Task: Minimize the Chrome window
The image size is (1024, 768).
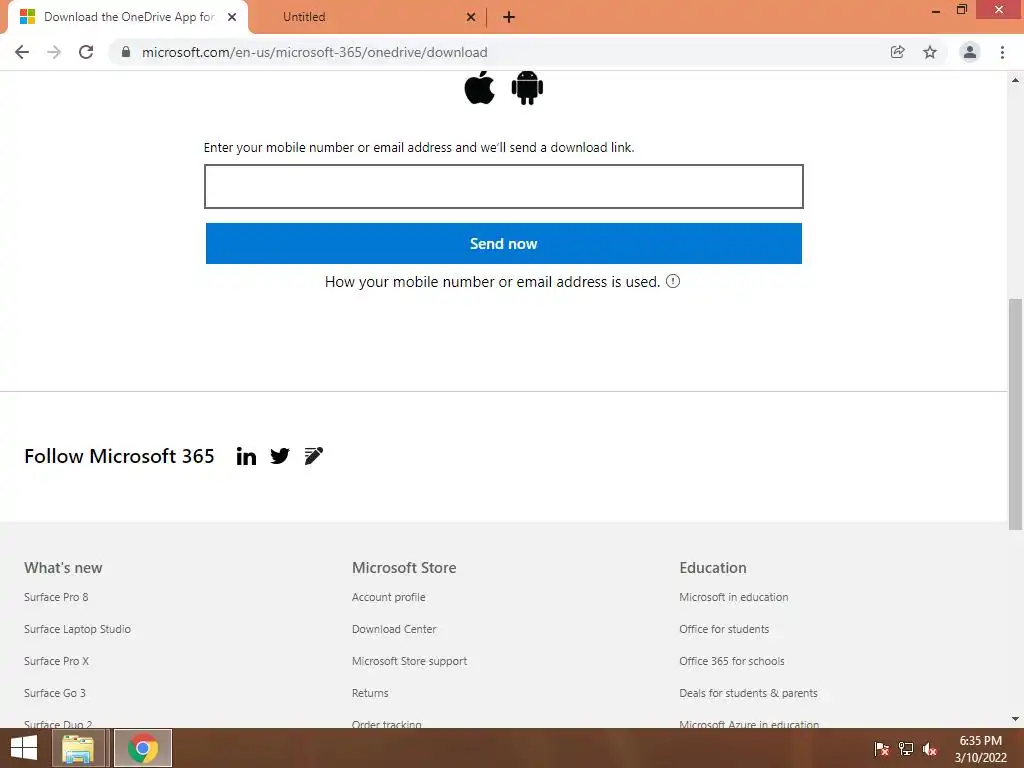Action: [936, 10]
